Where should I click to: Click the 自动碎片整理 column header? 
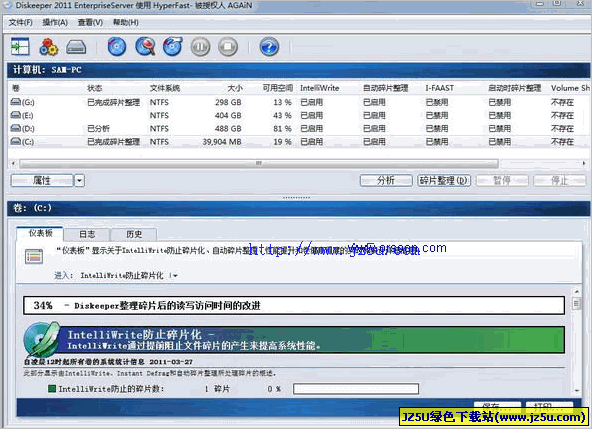pyautogui.click(x=385, y=88)
